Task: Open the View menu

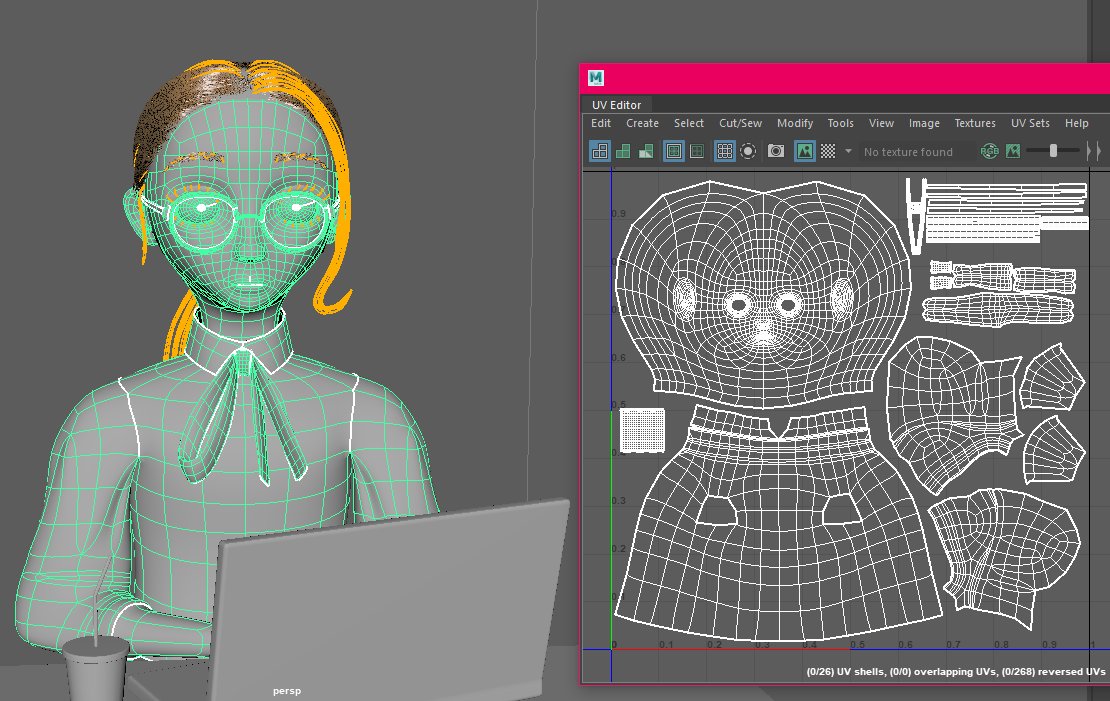Action: 881,123
